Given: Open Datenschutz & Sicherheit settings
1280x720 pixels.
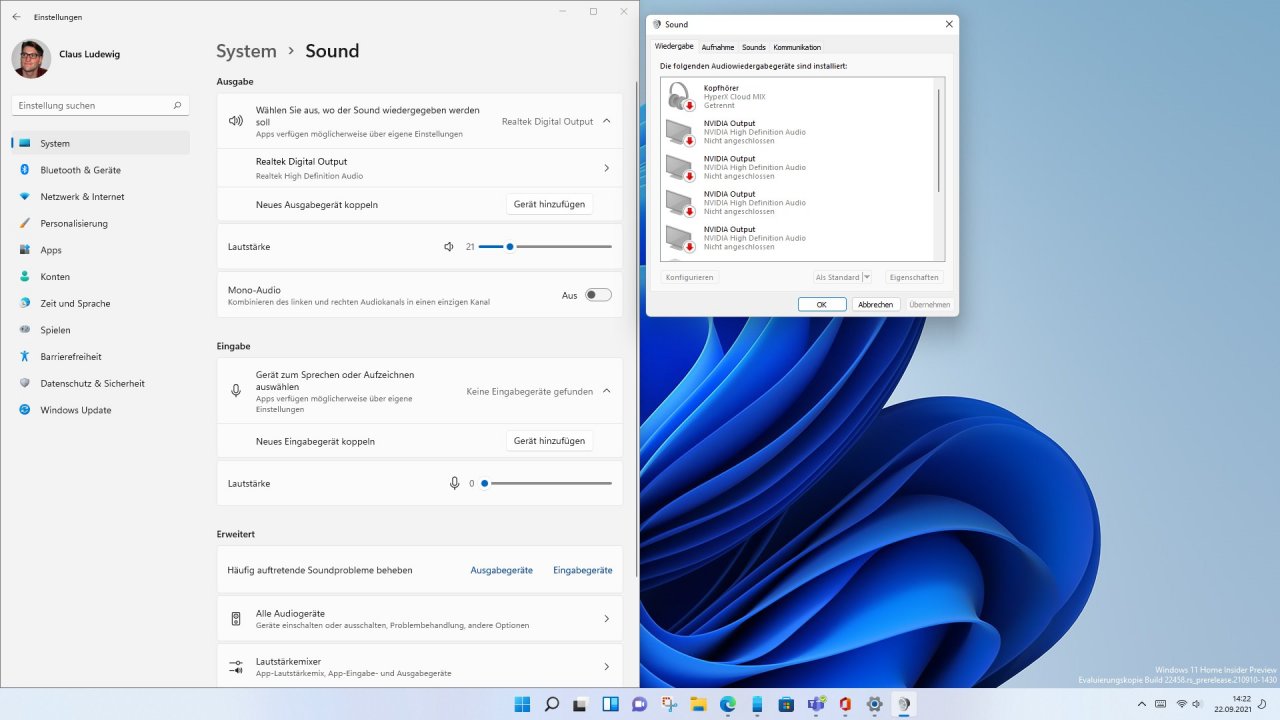Looking at the screenshot, I should (x=100, y=383).
